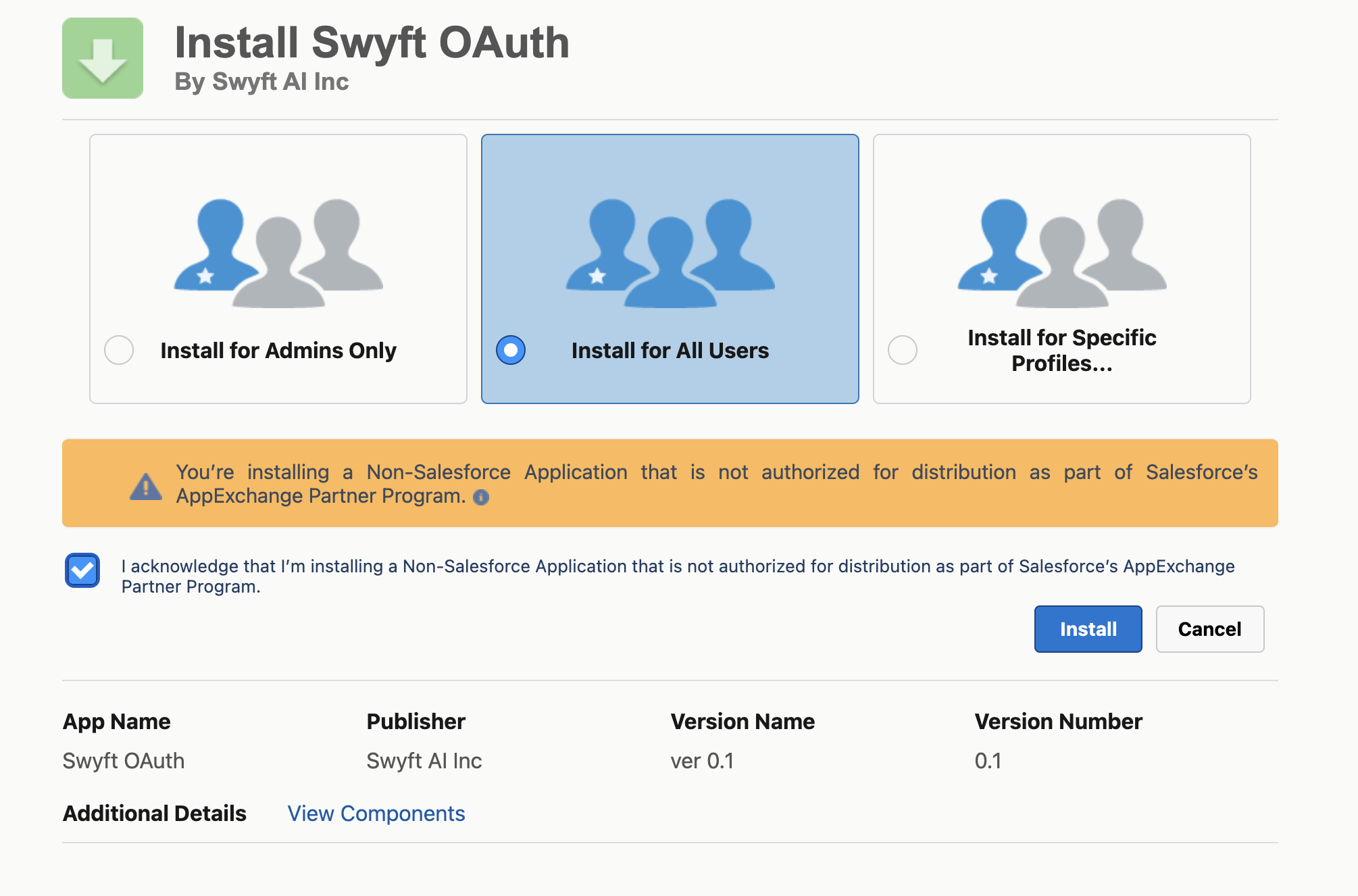Click the Install for Admins Only label

point(278,350)
